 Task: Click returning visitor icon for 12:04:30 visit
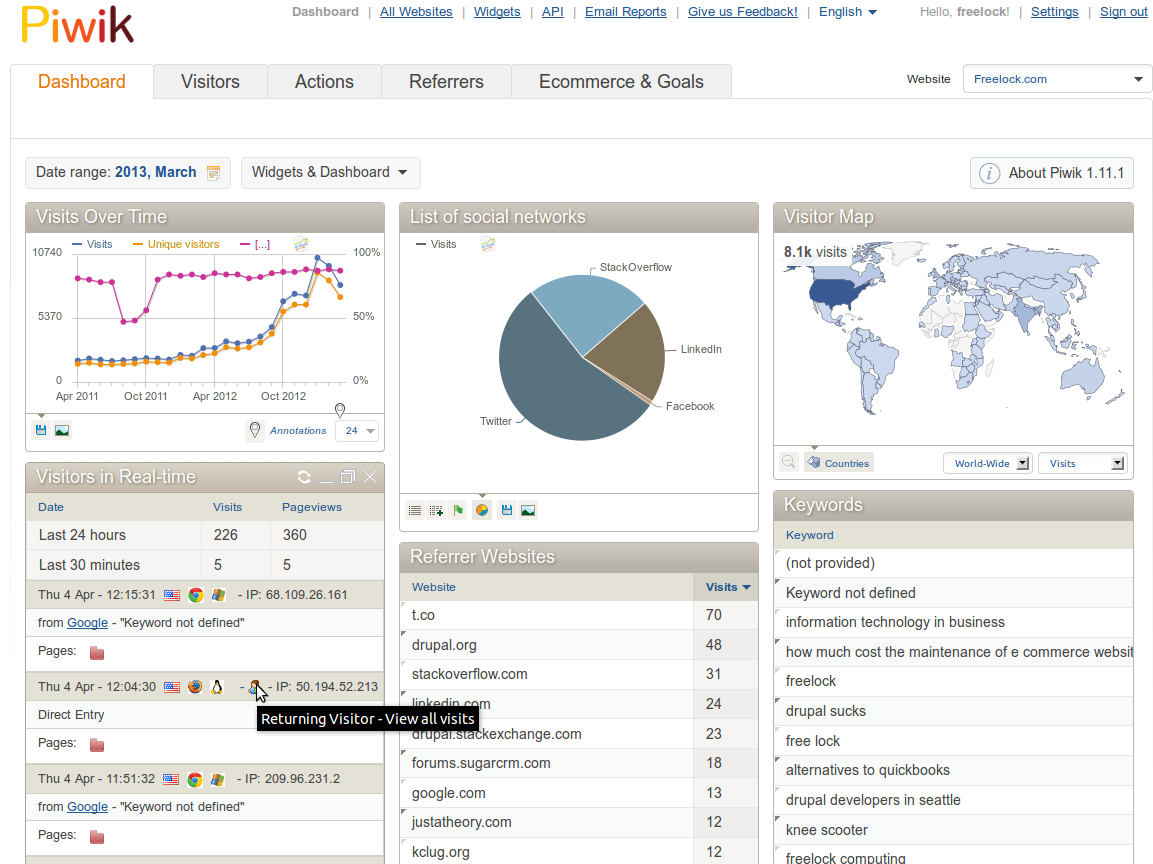pos(255,687)
